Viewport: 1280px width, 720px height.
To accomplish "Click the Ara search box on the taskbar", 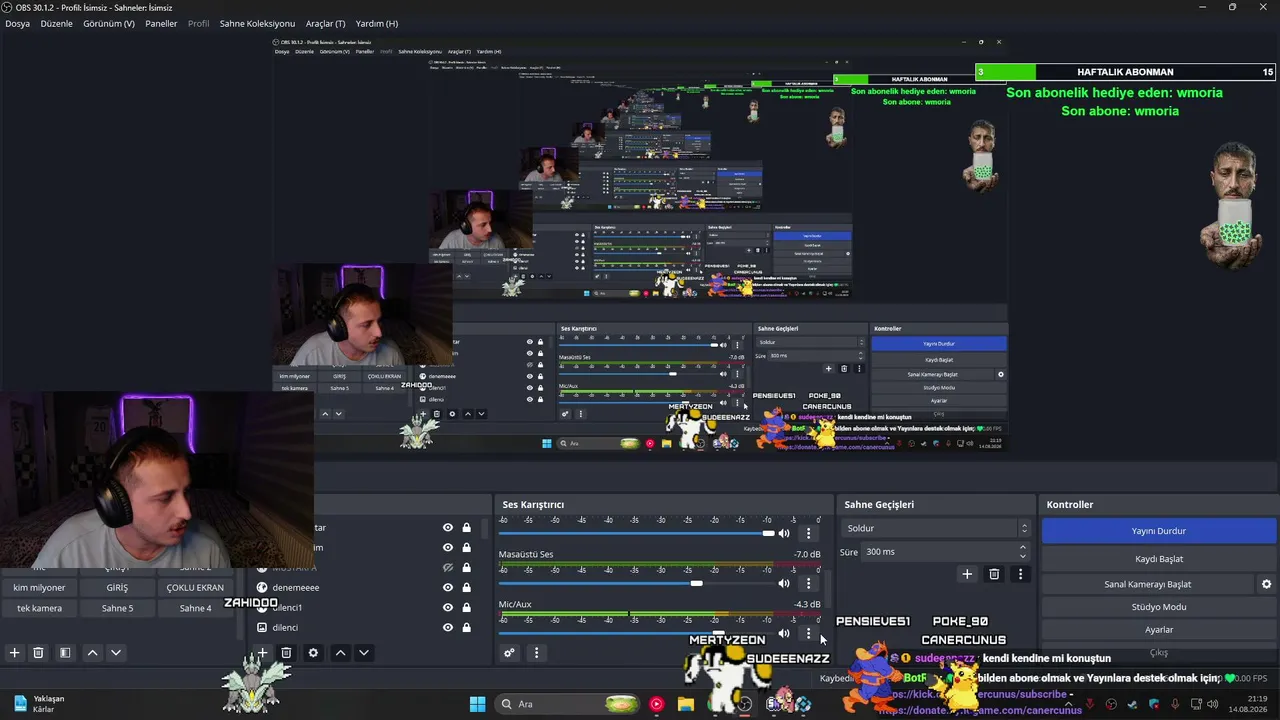I will tap(568, 704).
